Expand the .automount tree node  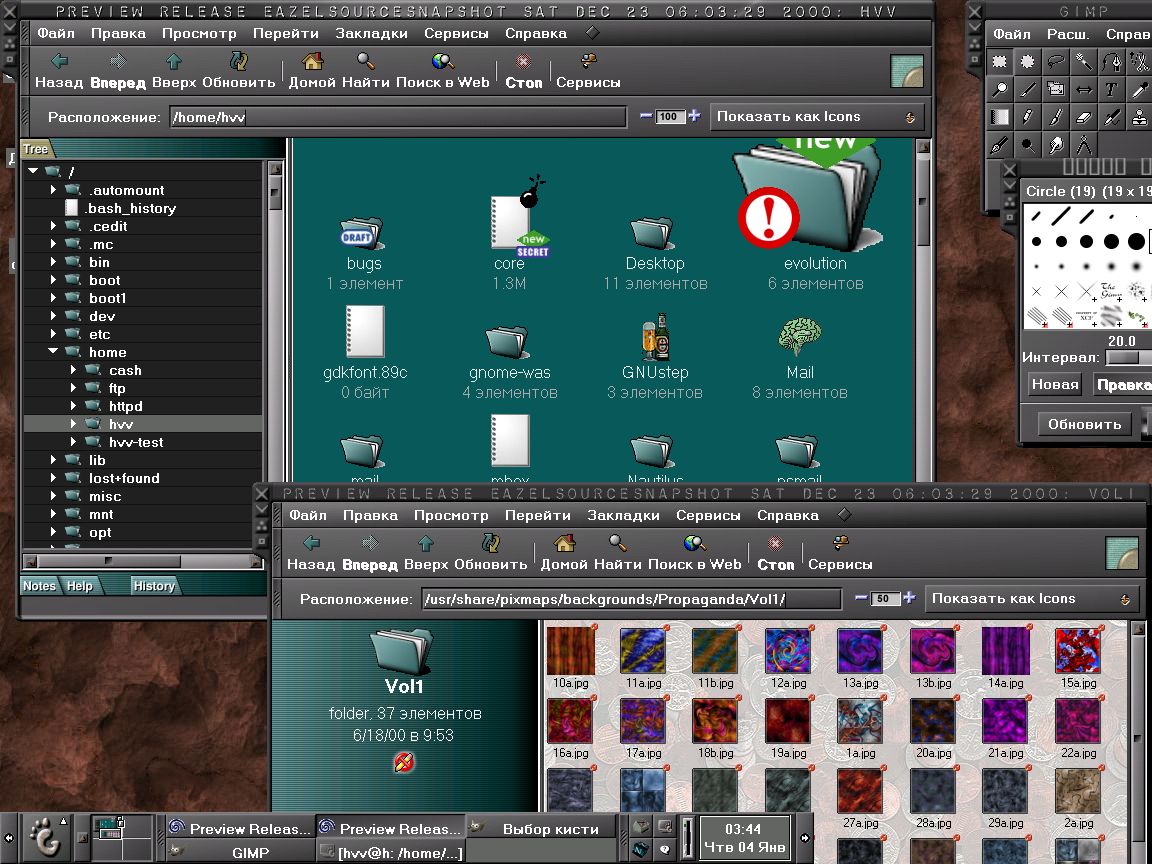(x=53, y=190)
